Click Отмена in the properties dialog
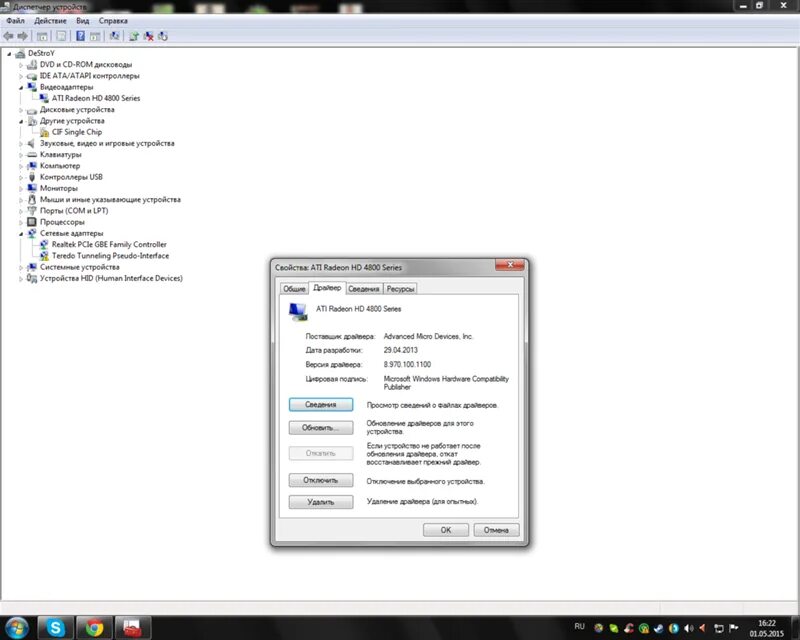 [x=496, y=530]
